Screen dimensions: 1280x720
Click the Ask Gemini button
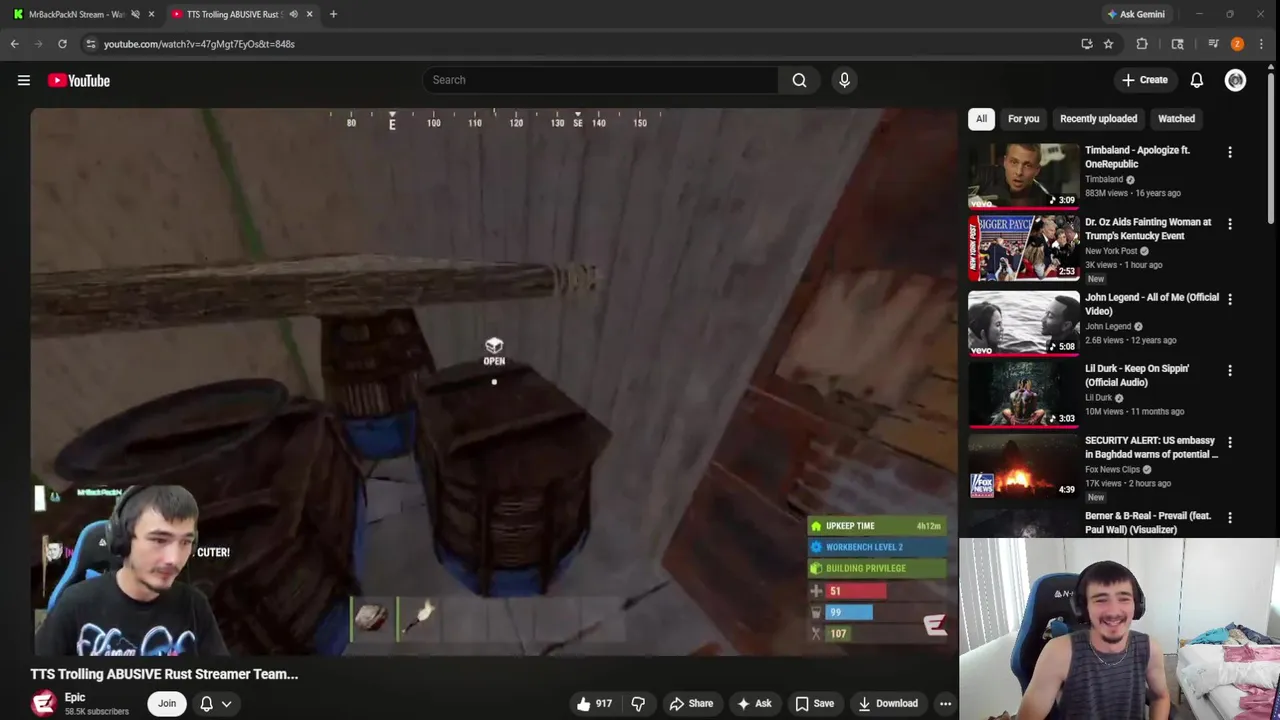tap(1136, 14)
